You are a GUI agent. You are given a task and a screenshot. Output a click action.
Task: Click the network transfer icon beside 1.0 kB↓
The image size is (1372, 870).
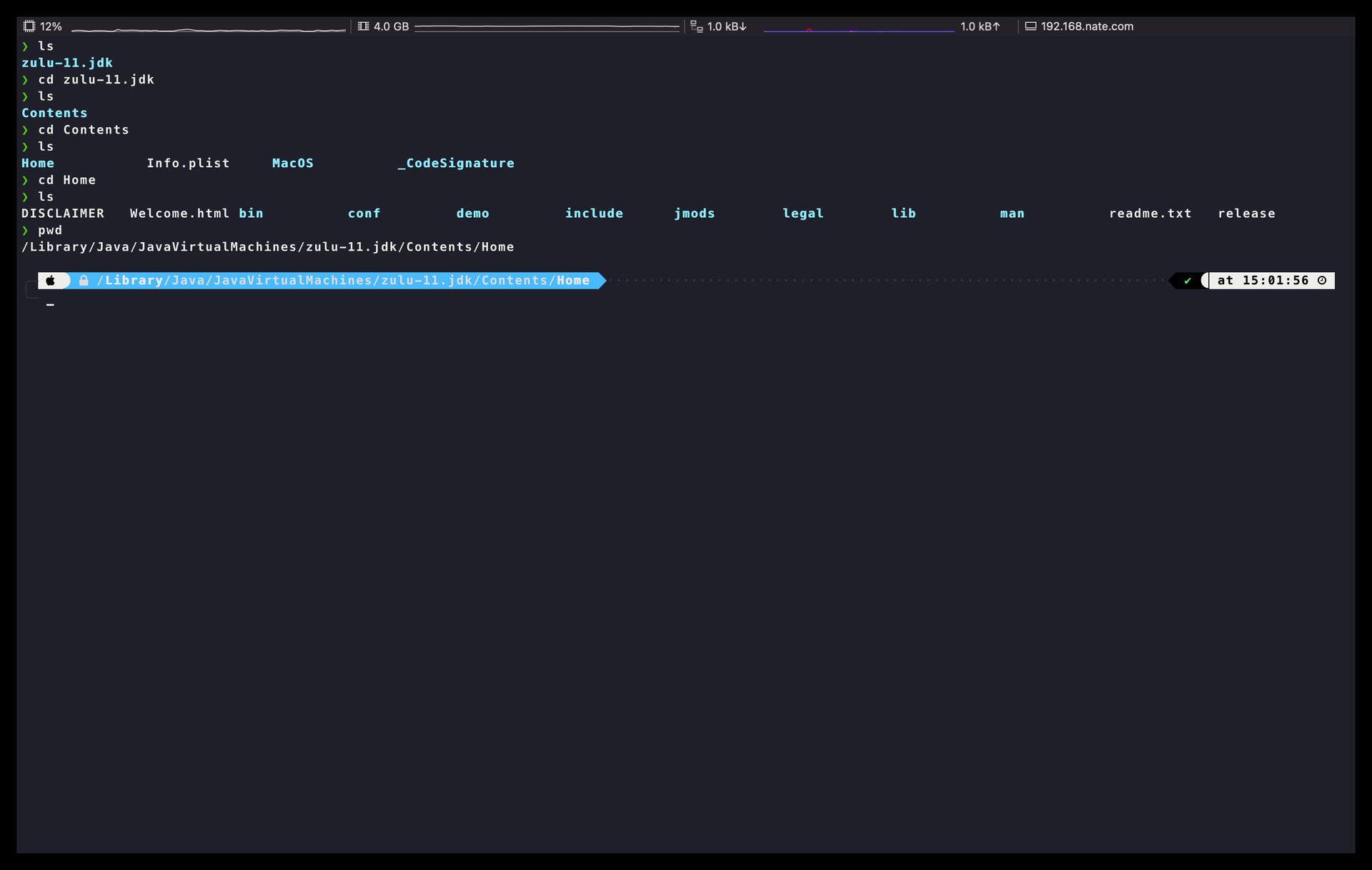pos(696,26)
